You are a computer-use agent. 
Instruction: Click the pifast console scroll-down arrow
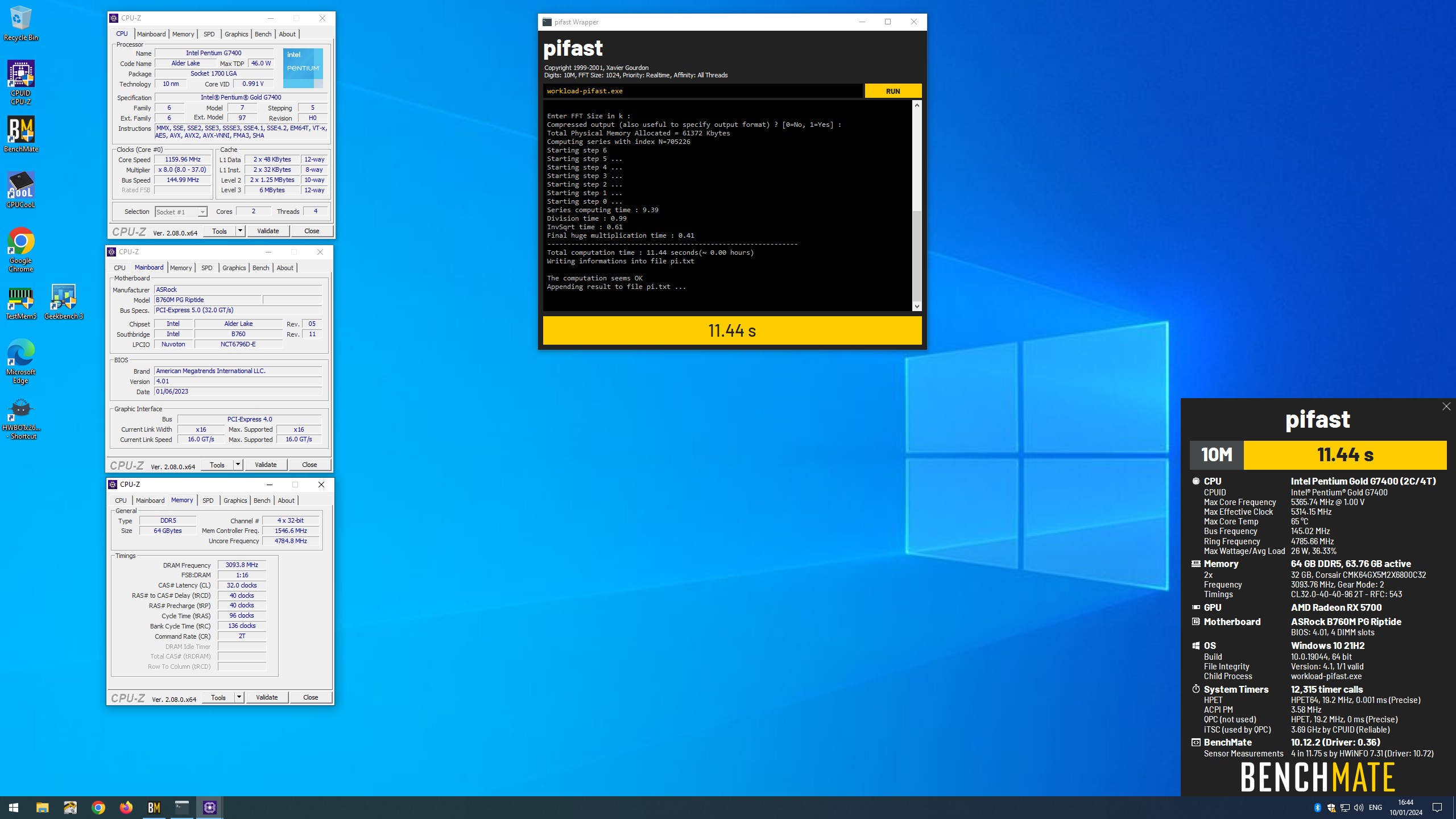(917, 307)
